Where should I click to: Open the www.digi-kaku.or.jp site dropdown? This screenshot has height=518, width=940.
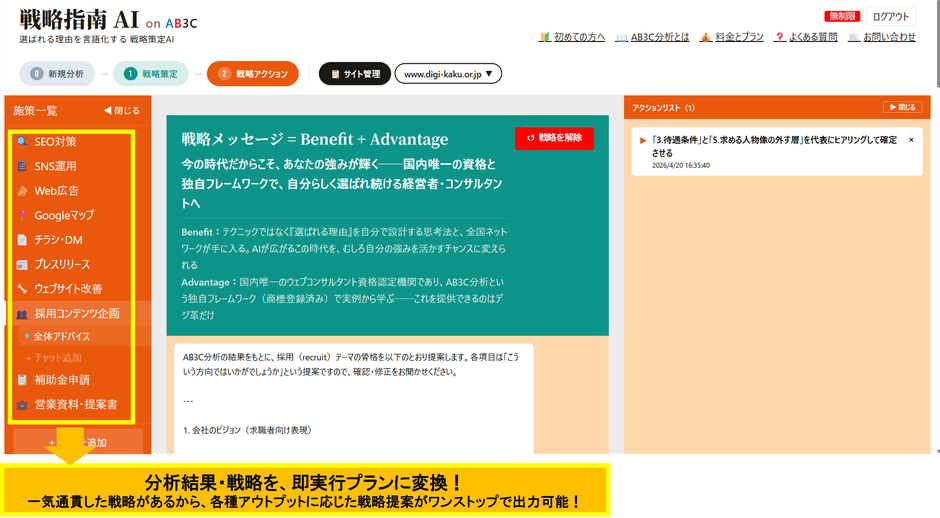448,74
